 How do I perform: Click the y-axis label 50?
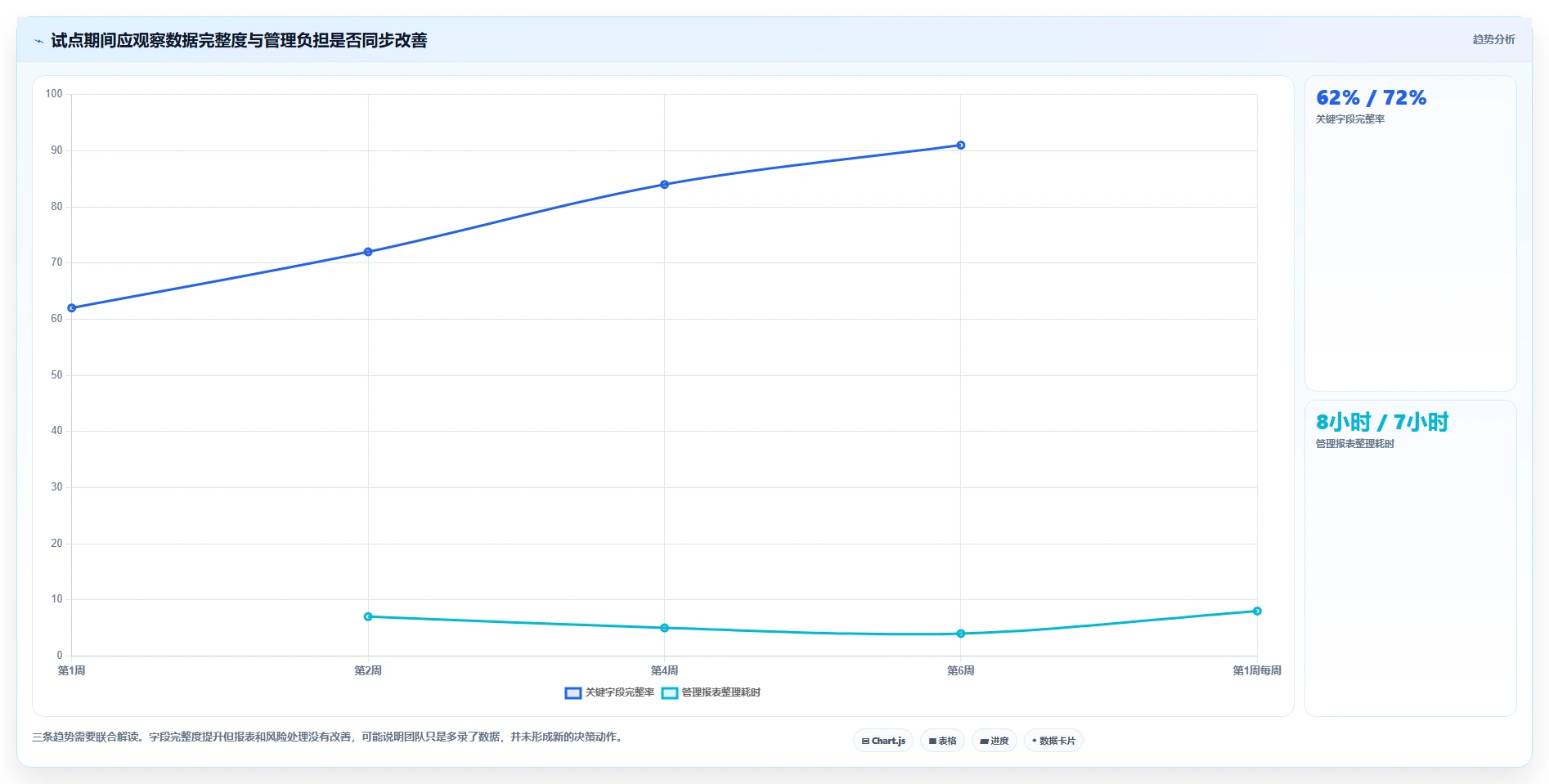click(x=56, y=375)
